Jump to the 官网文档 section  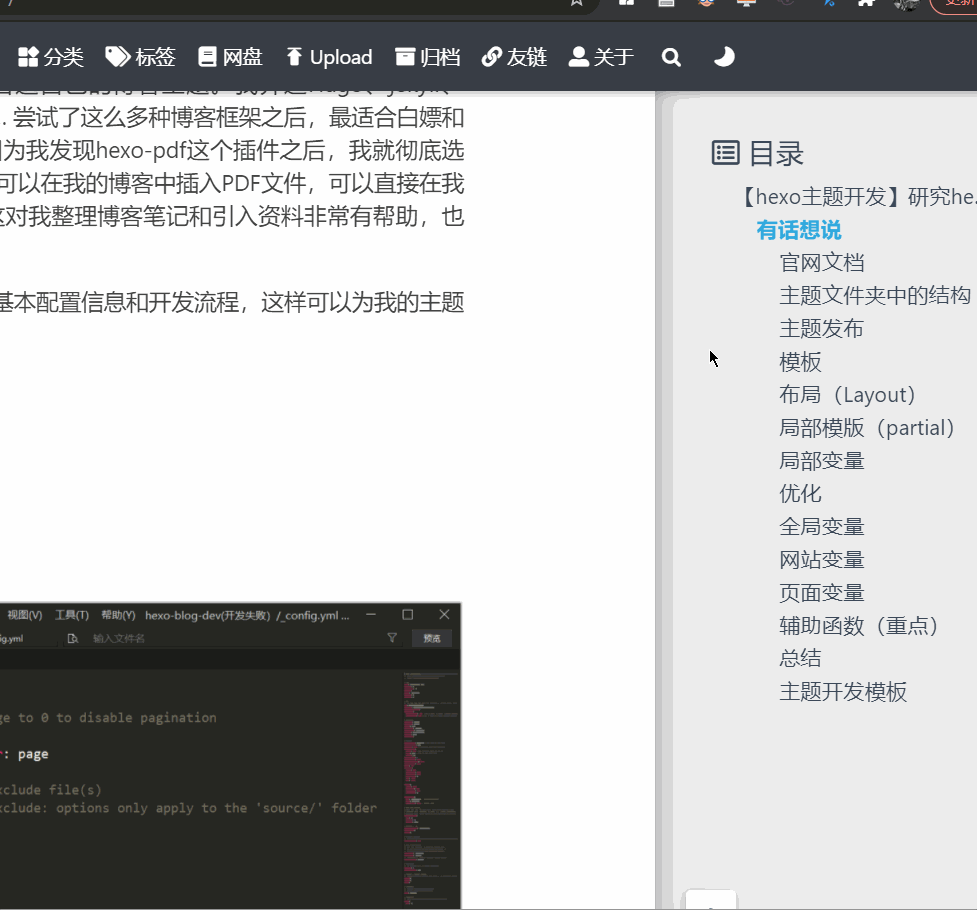tap(821, 262)
